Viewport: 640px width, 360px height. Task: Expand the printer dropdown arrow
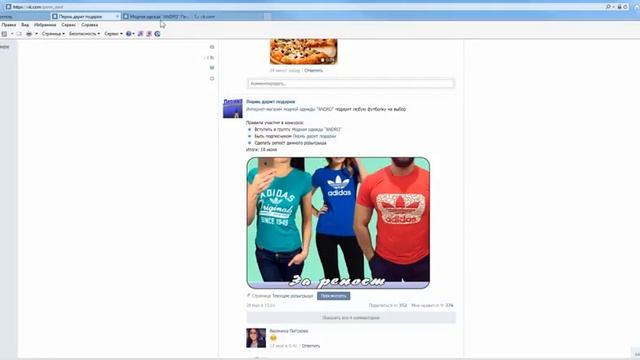coord(36,34)
